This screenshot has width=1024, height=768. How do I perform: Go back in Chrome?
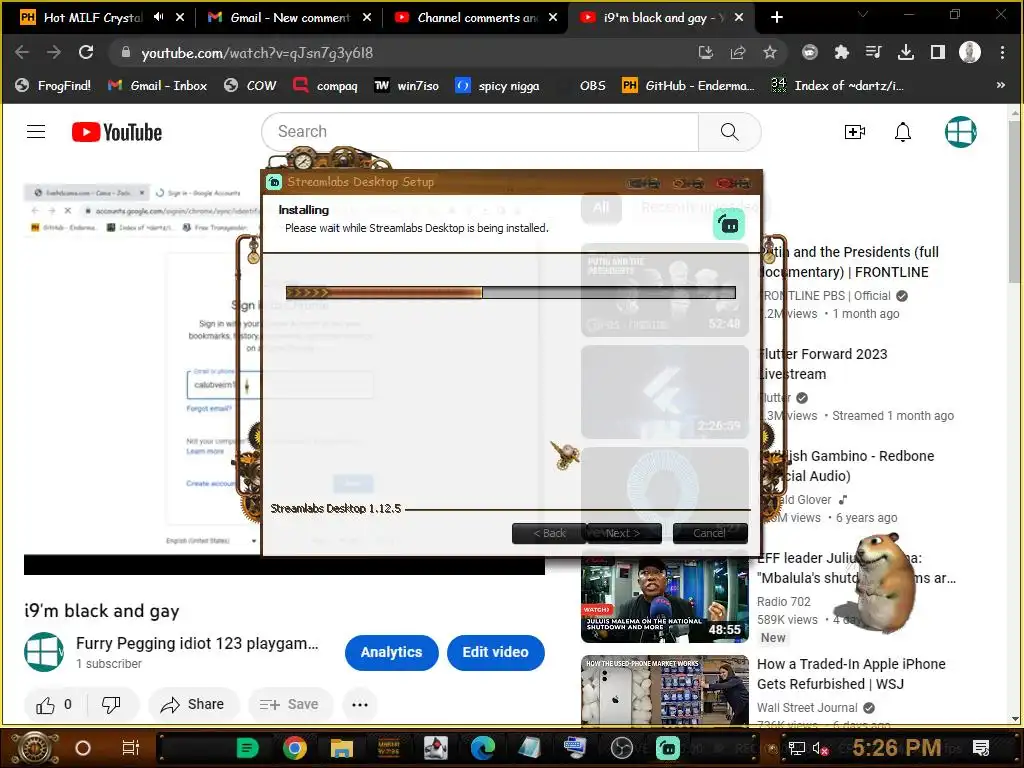pyautogui.click(x=22, y=52)
